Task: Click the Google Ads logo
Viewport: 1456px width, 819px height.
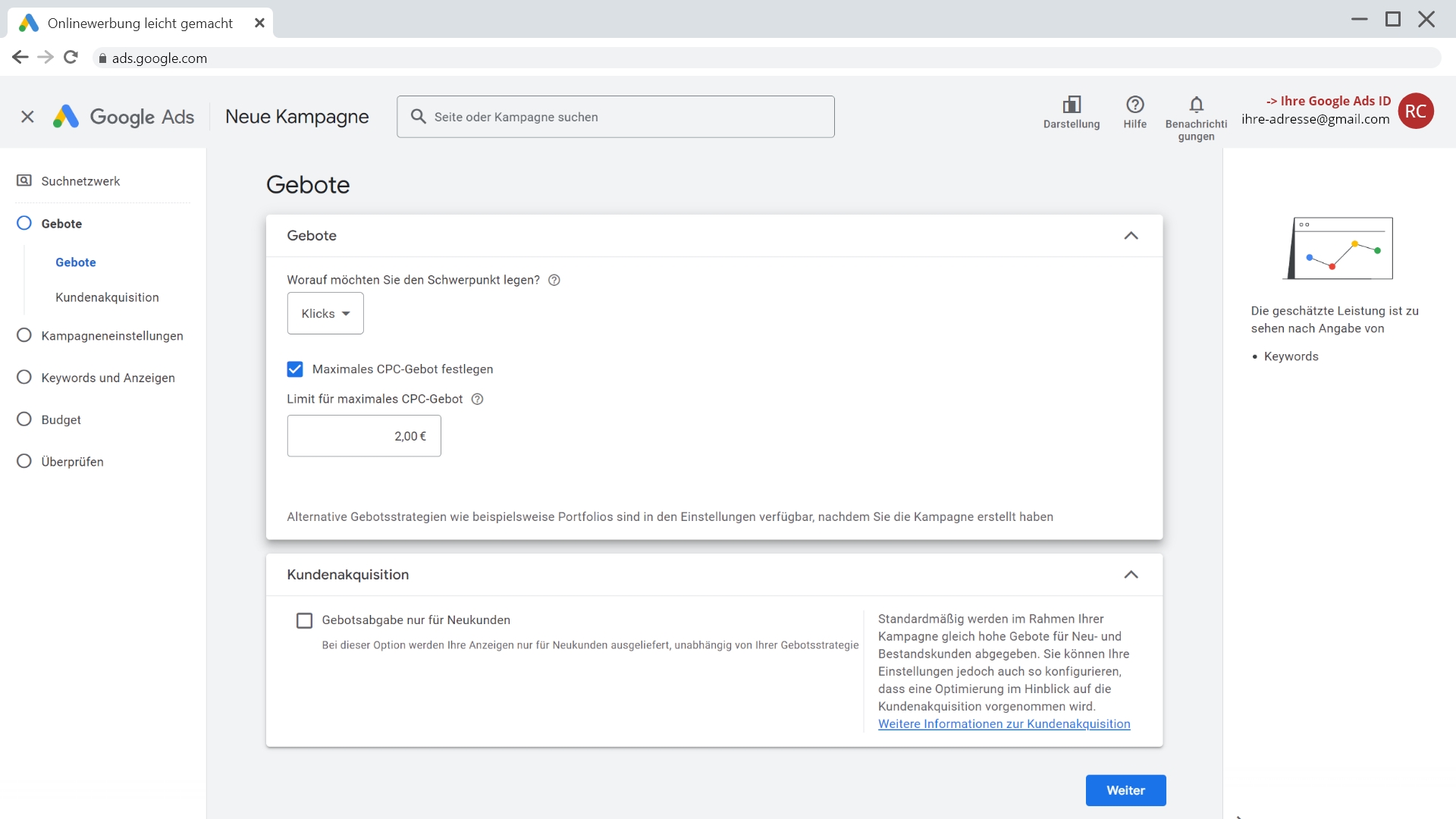Action: [x=124, y=117]
